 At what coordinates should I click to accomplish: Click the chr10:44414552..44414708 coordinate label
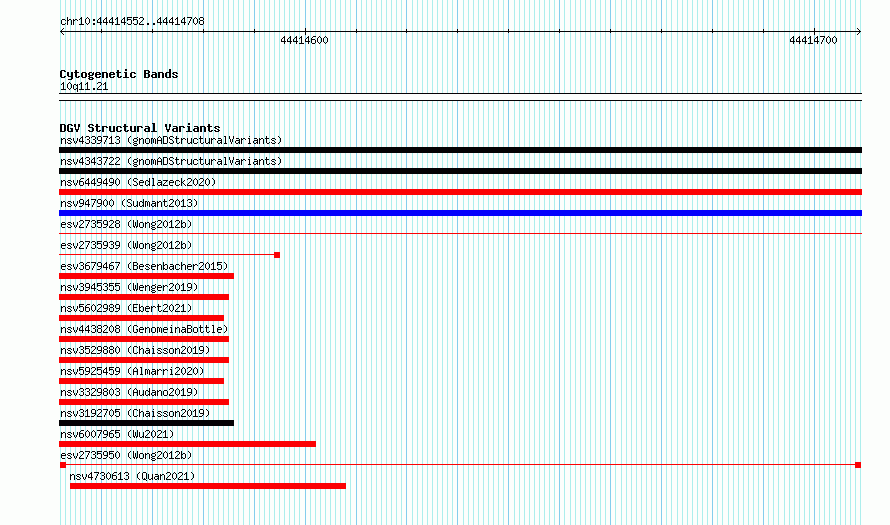(132, 21)
